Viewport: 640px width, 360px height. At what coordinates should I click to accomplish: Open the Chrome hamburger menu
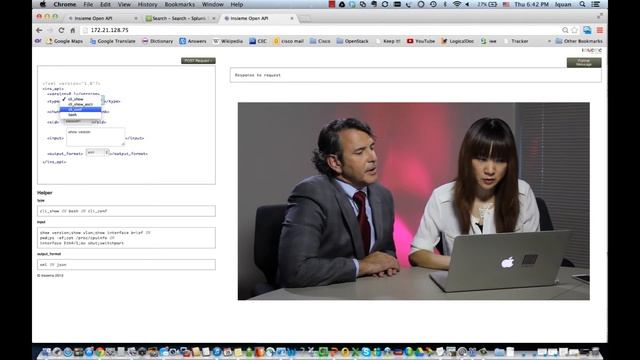(600, 30)
